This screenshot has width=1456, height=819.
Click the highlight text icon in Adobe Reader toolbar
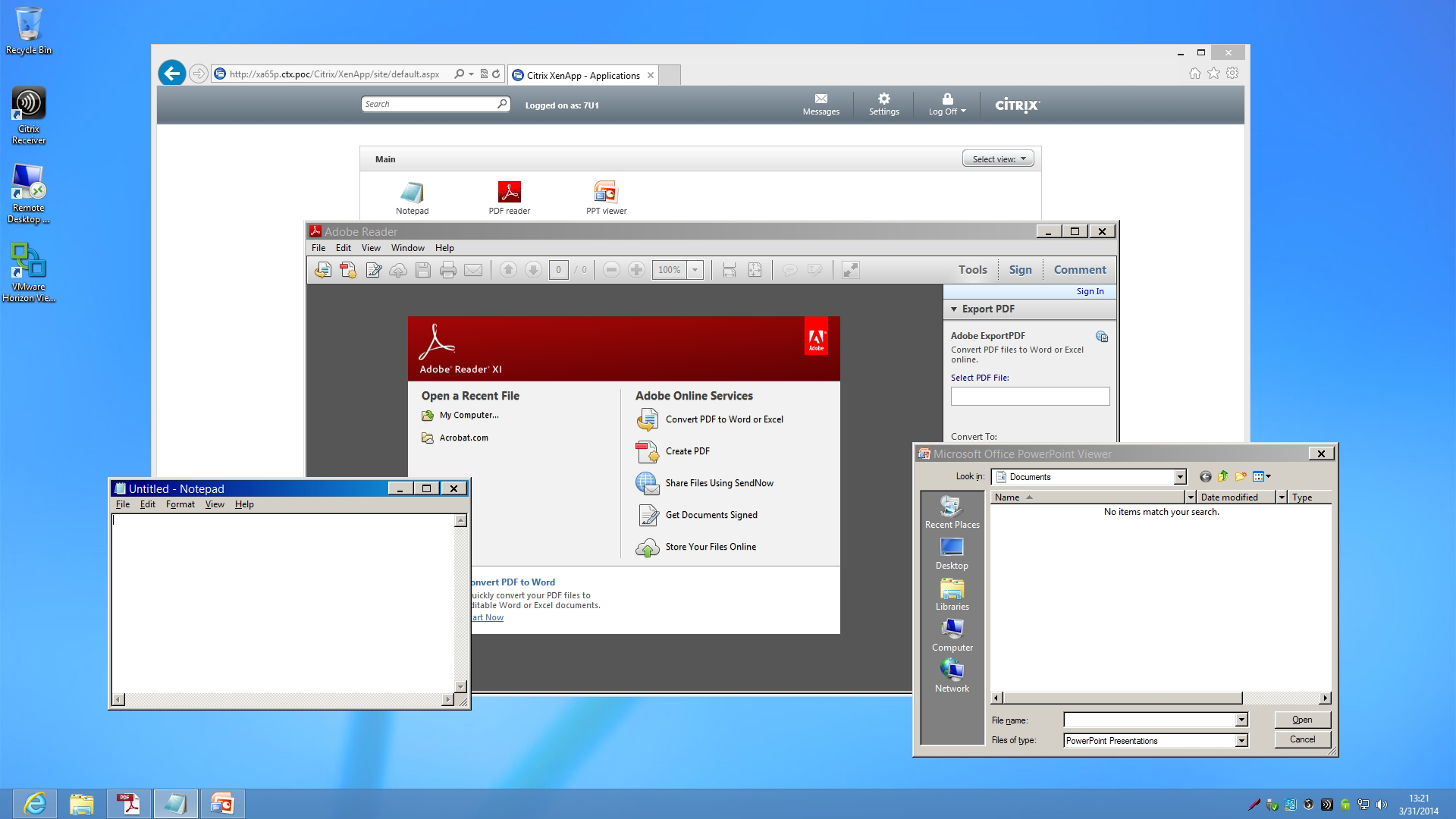coord(815,270)
